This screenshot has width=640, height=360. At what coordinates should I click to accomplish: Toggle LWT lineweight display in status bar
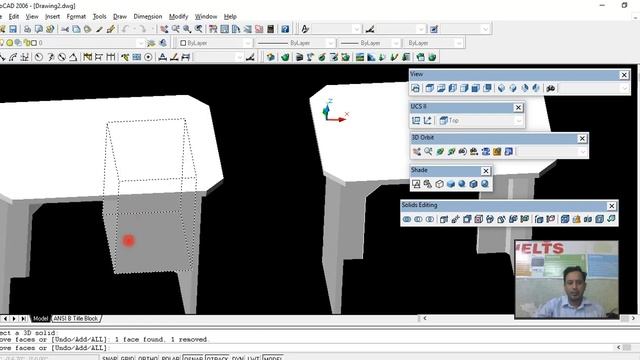click(x=253, y=358)
